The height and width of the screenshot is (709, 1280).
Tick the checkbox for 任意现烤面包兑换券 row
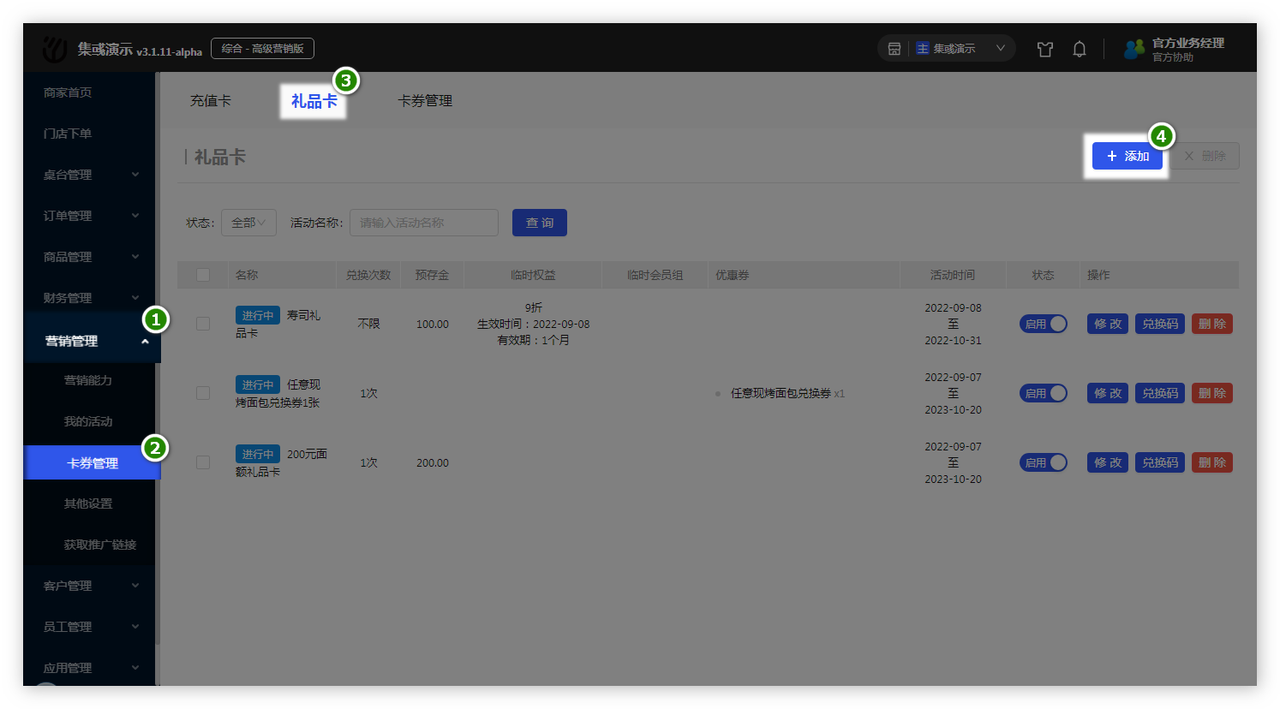[203, 393]
